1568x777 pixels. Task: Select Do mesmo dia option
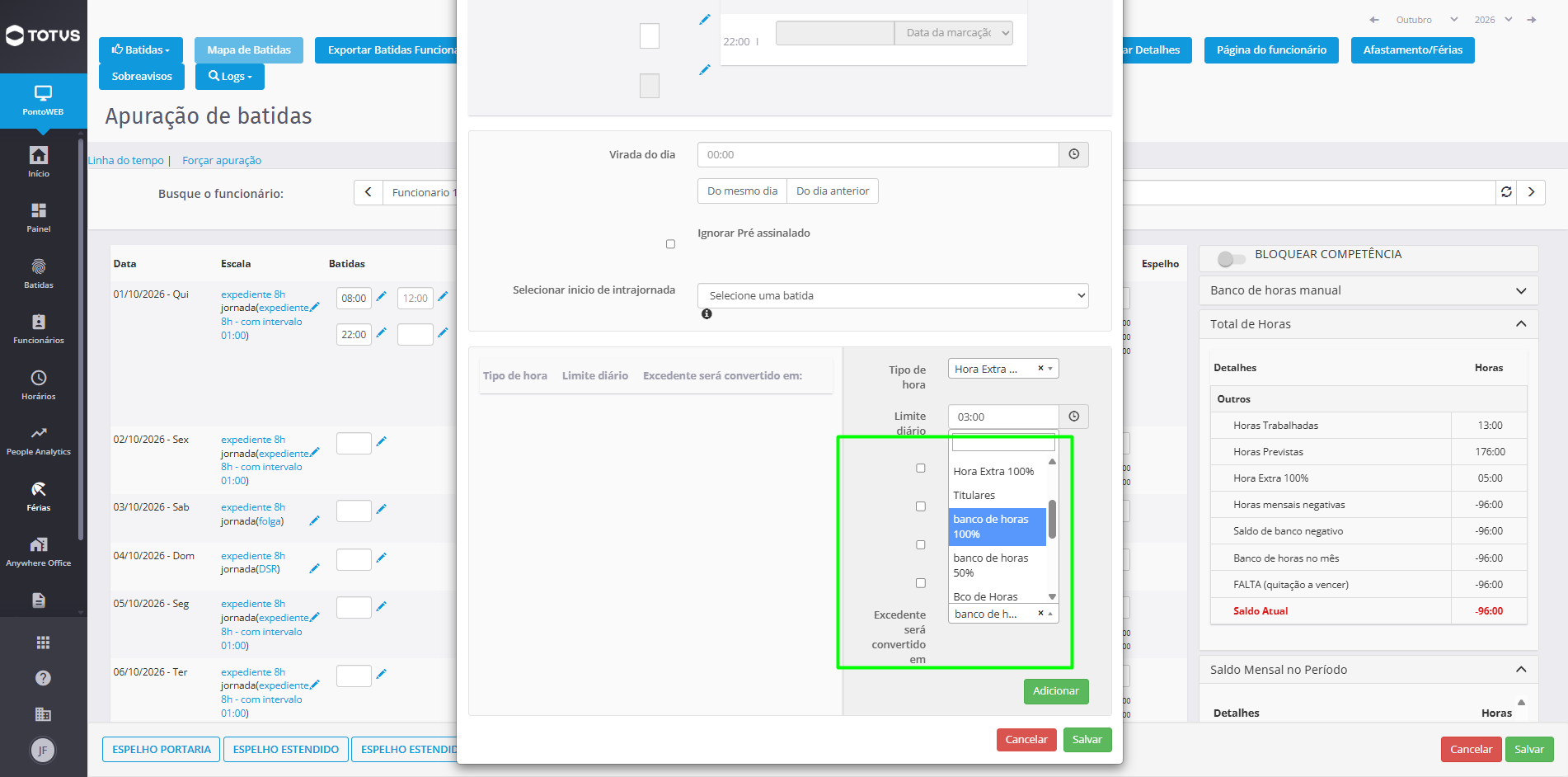tap(742, 191)
